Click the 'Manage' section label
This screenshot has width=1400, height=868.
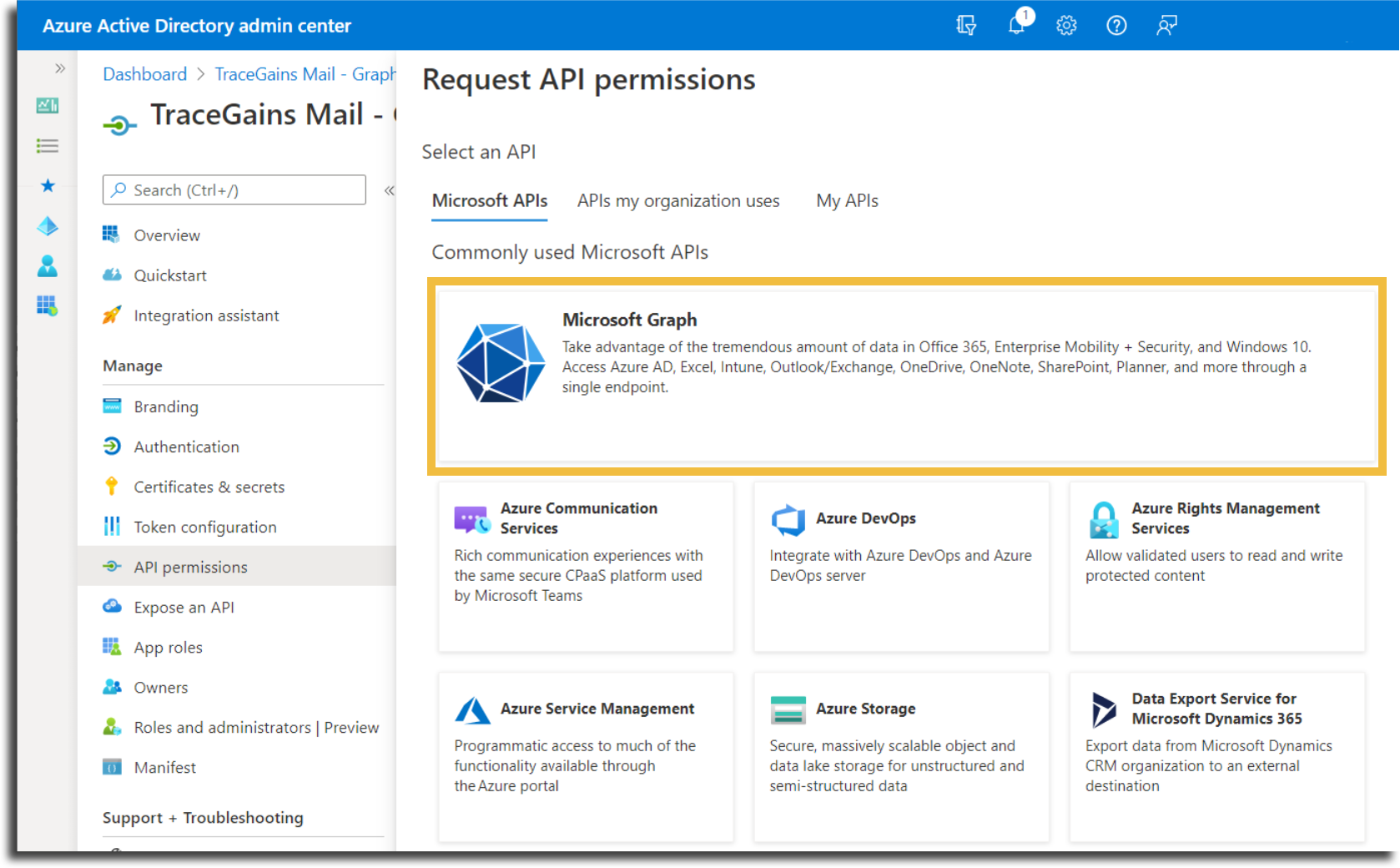pos(133,366)
